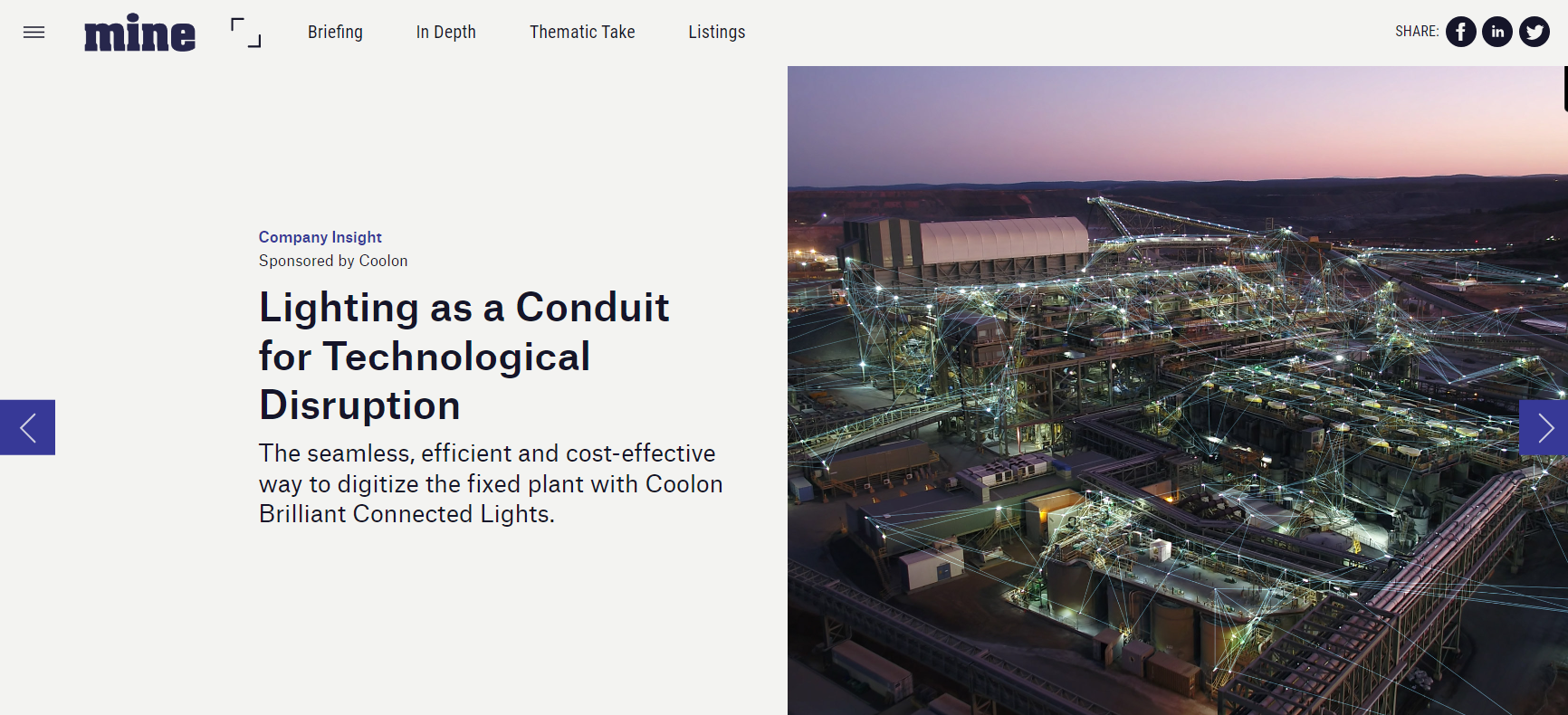Click the mine magazine logo
1568x715 pixels.
coord(139,33)
